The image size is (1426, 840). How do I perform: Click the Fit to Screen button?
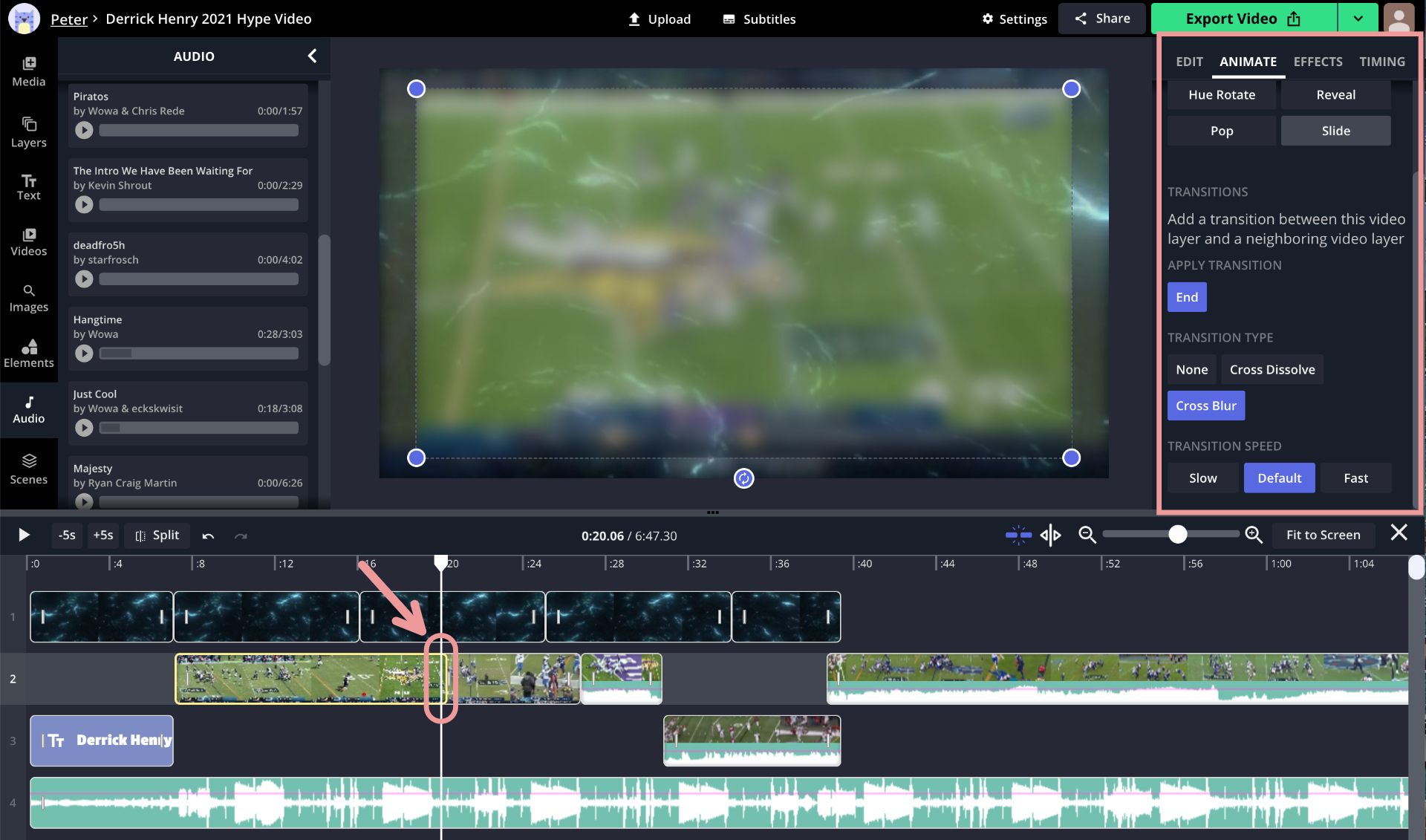[x=1323, y=535]
